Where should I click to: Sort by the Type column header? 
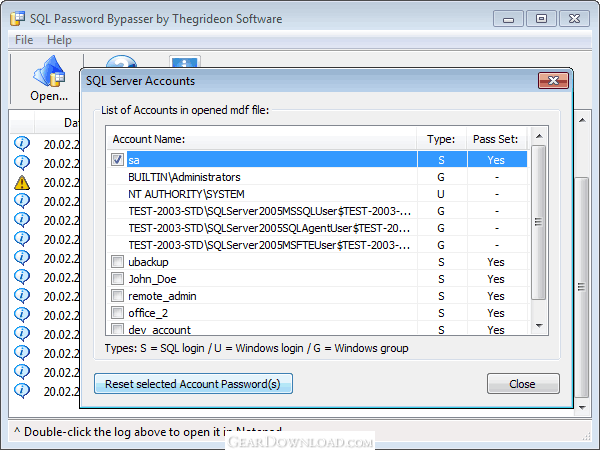[442, 139]
